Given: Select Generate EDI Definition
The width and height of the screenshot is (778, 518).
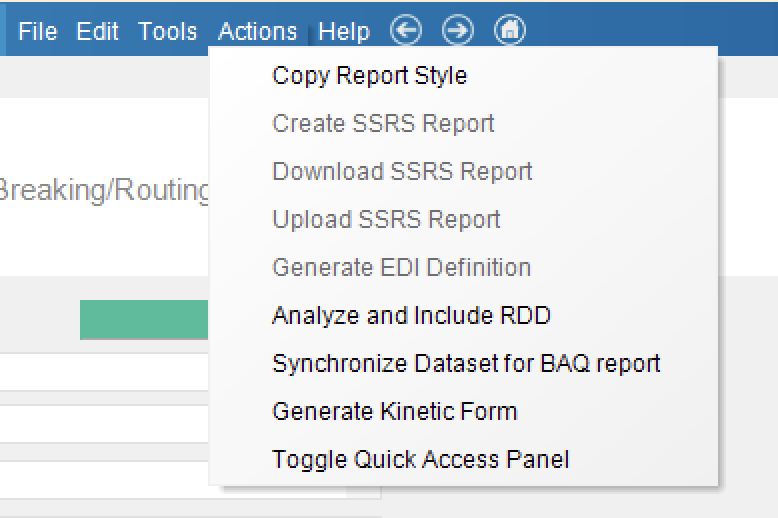Looking at the screenshot, I should click(x=401, y=267).
